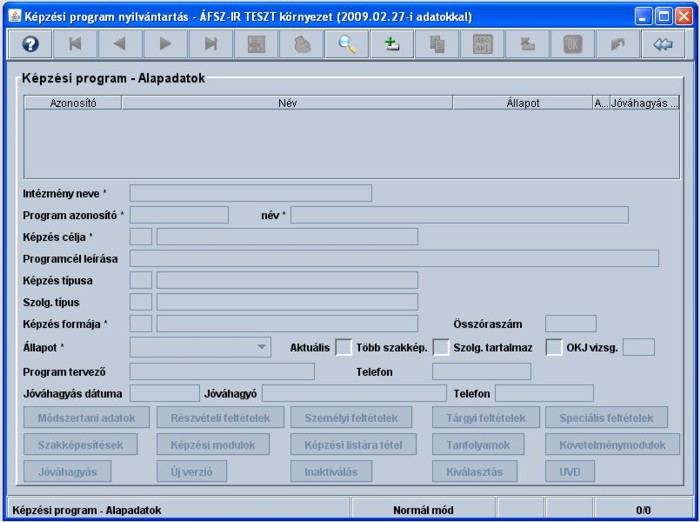
Task: Jump to the first record
Action: 76,44
